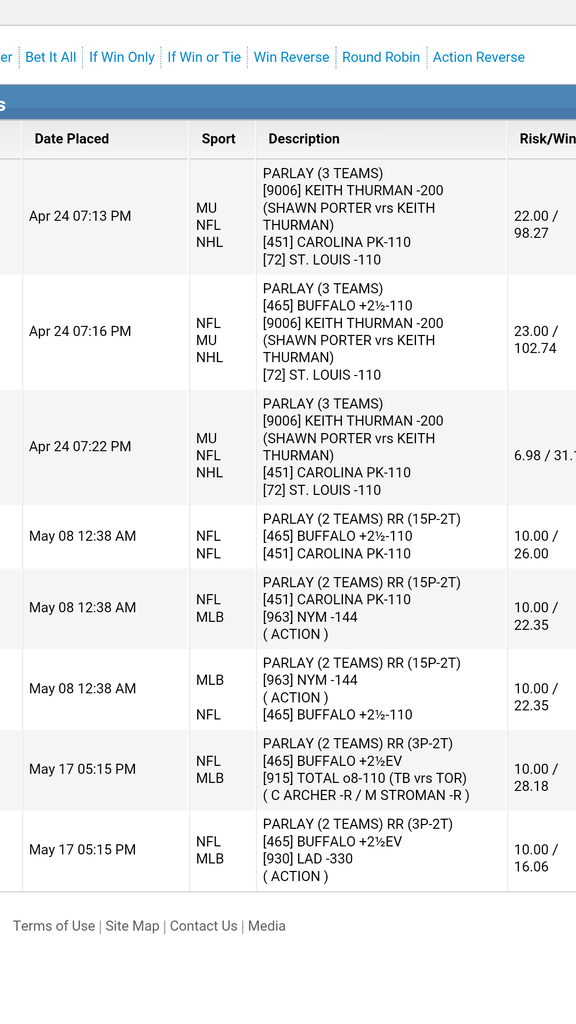Click the Risk/Win column header
Screen dimensions: 576x1024
click(547, 138)
